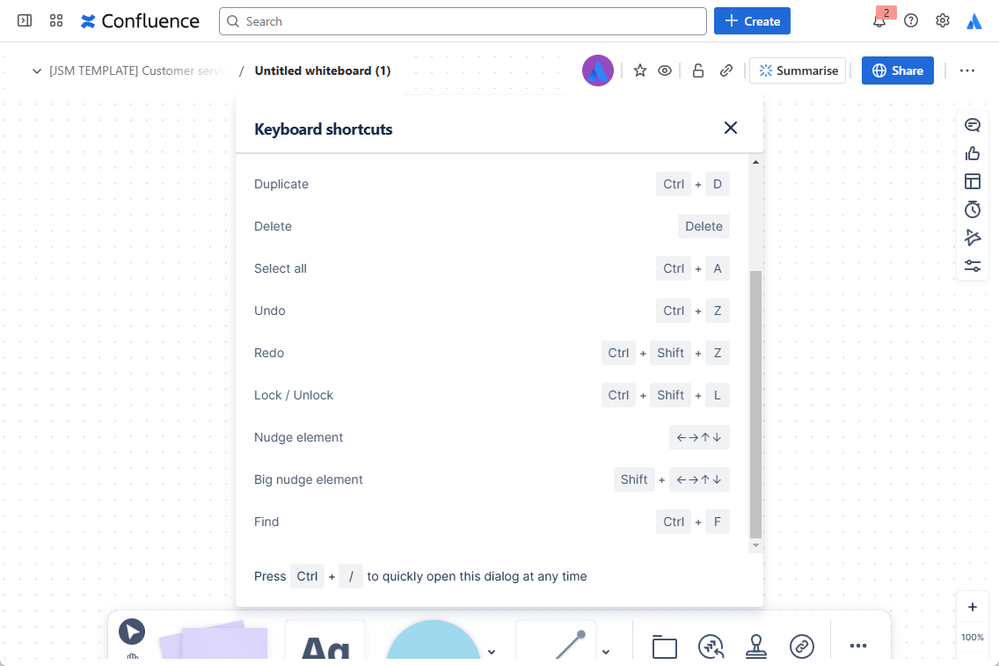Open notifications bell

click(879, 21)
